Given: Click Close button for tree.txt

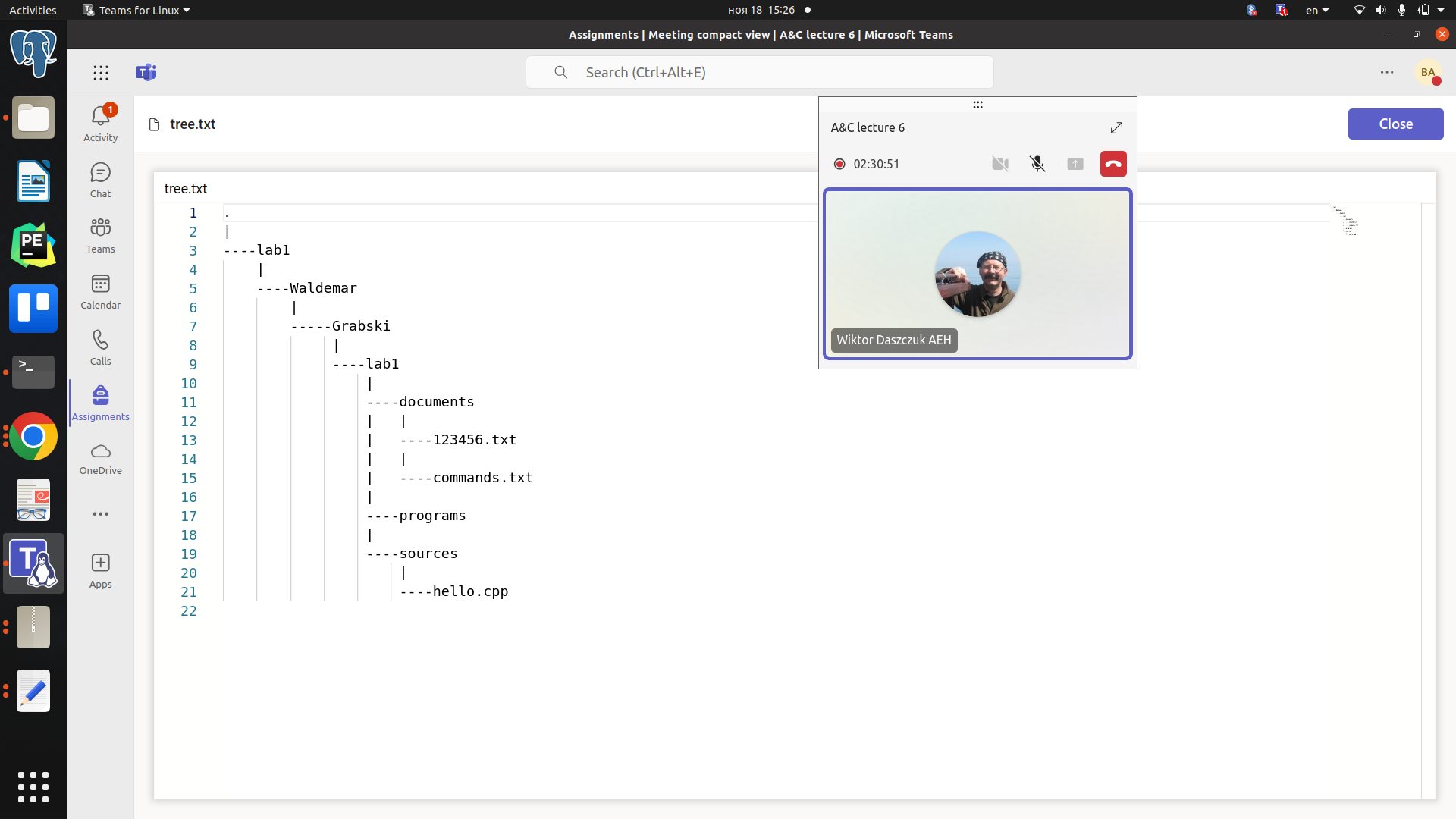Looking at the screenshot, I should (x=1396, y=124).
